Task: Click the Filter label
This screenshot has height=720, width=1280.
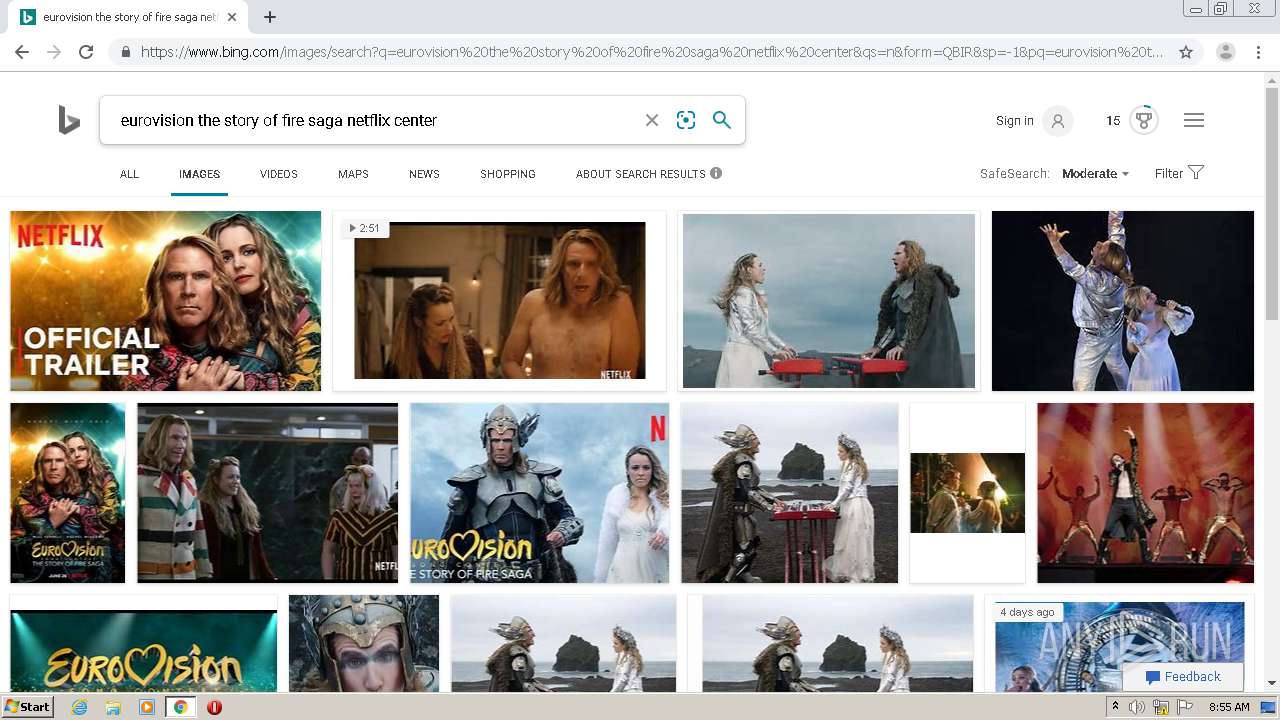Action: [x=1169, y=173]
